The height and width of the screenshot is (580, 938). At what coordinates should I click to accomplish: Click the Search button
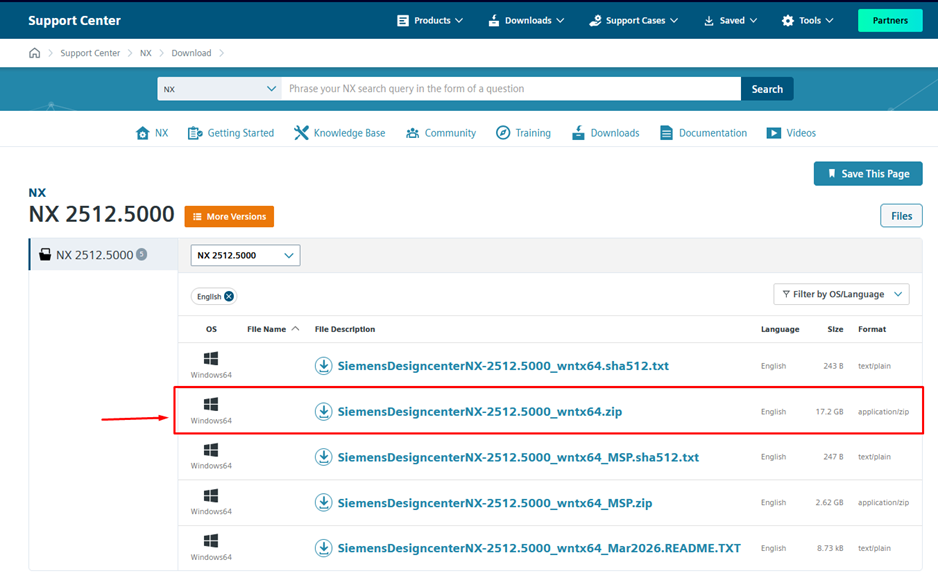766,89
